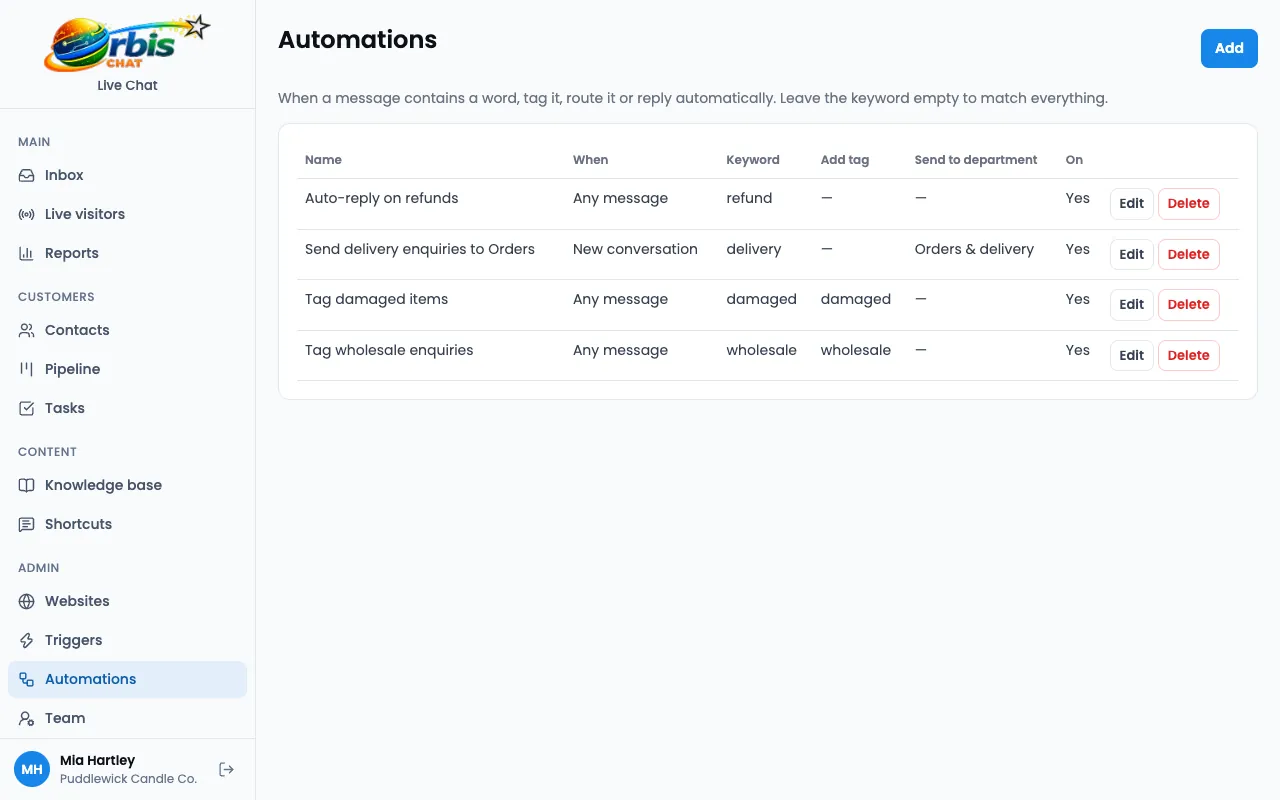Click the MH avatar circle
This screenshot has height=800, width=1280.
32,769
